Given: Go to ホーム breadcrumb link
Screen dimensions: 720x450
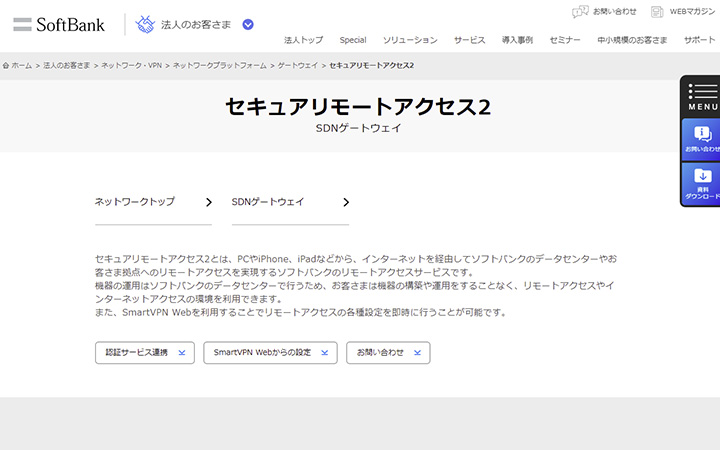Looking at the screenshot, I should click(x=22, y=66).
